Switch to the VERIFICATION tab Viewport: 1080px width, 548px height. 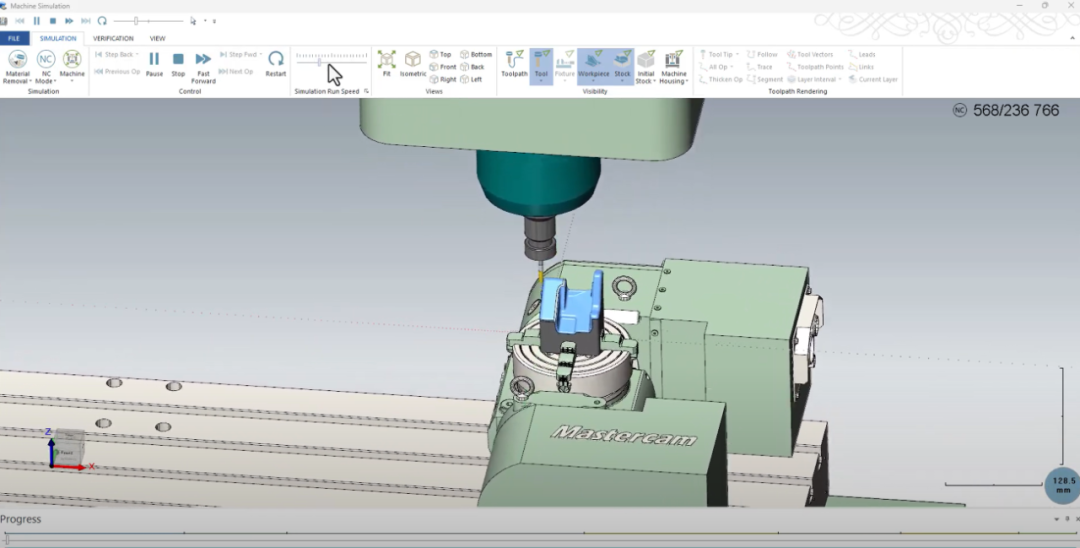(113, 39)
